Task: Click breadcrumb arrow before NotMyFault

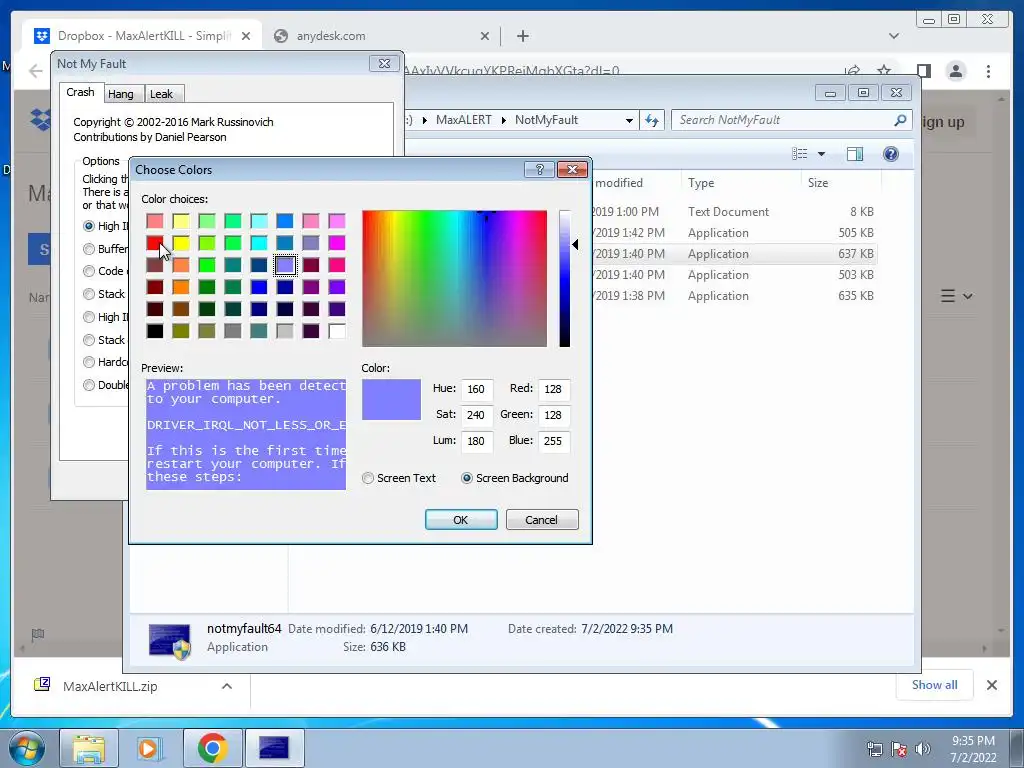Action: (x=504, y=120)
